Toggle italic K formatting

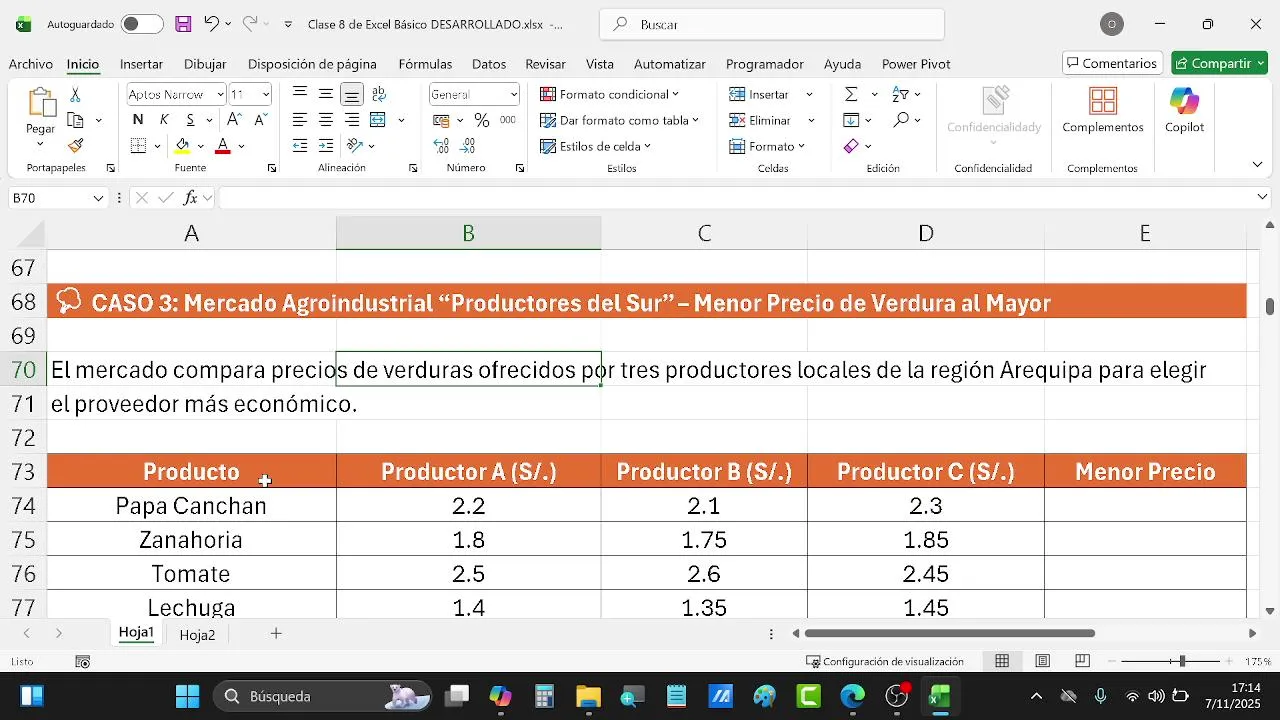pos(164,120)
